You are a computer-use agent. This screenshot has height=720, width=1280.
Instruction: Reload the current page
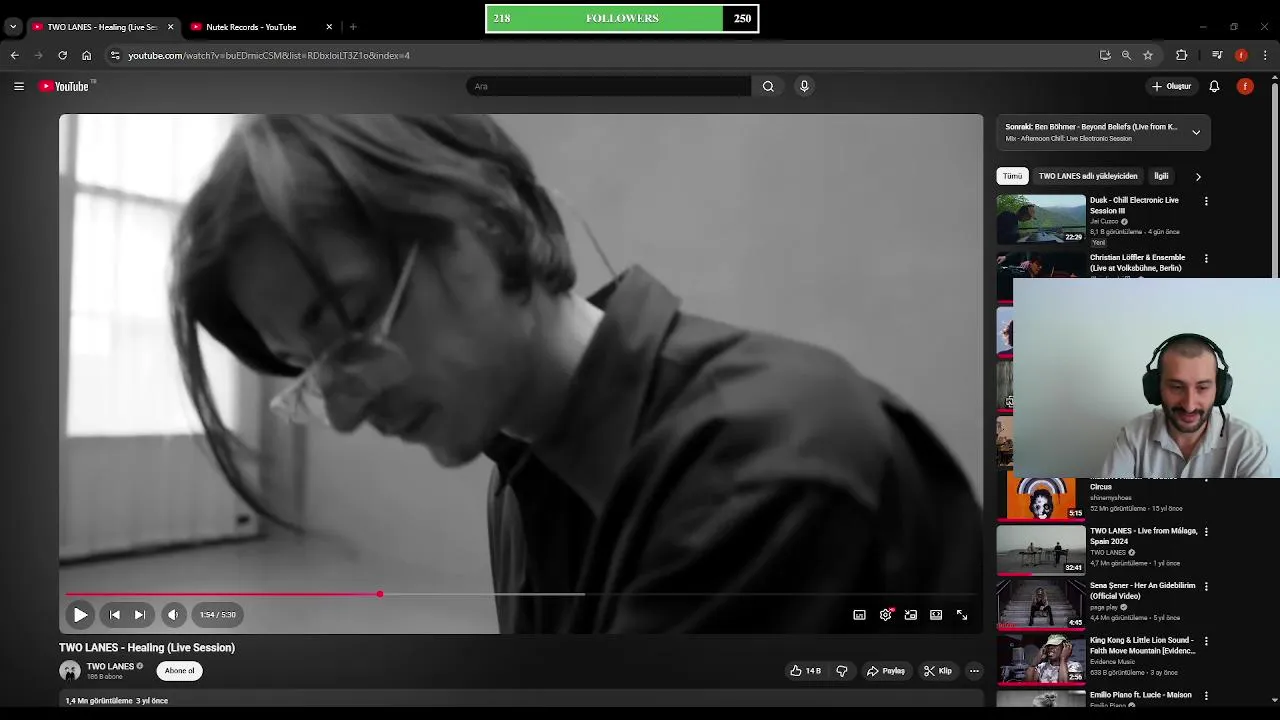(x=63, y=55)
